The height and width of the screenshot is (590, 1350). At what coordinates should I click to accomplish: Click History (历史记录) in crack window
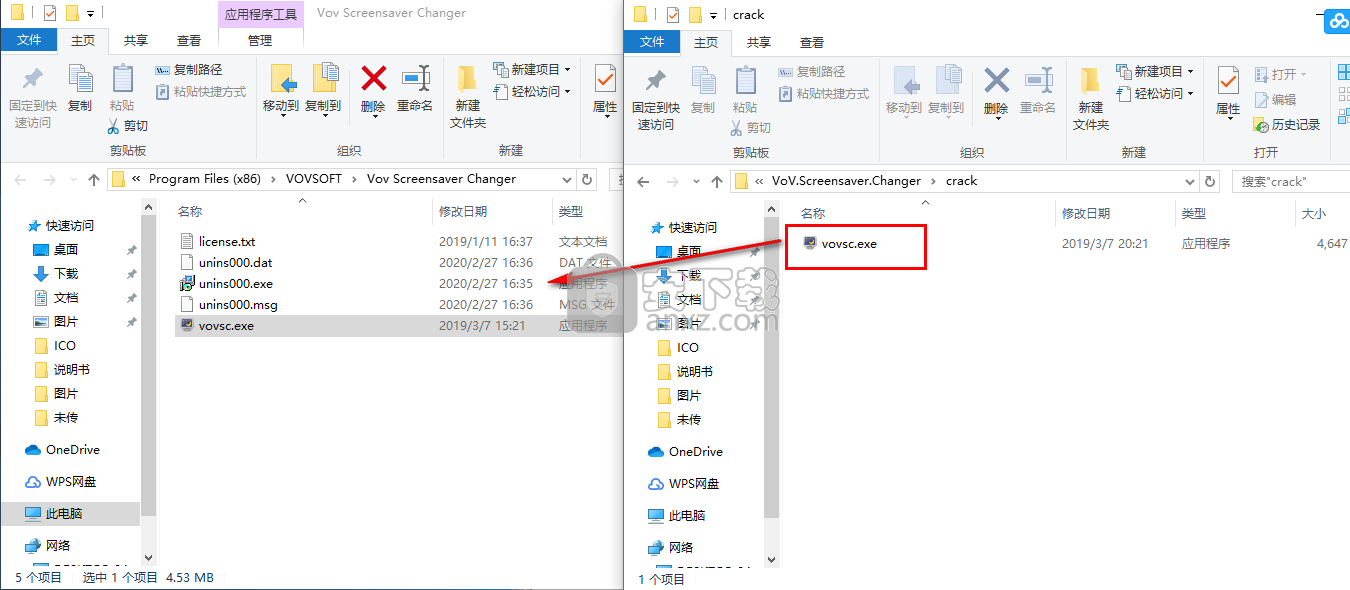click(1287, 125)
